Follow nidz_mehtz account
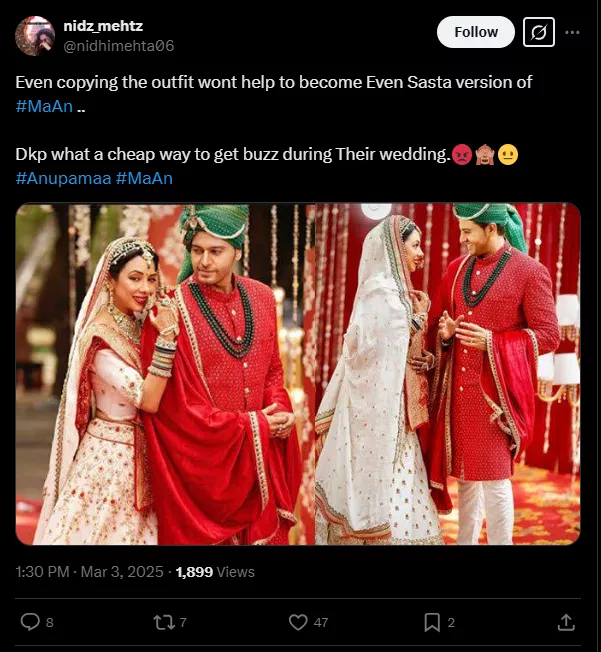This screenshot has height=652, width=601. 476,33
